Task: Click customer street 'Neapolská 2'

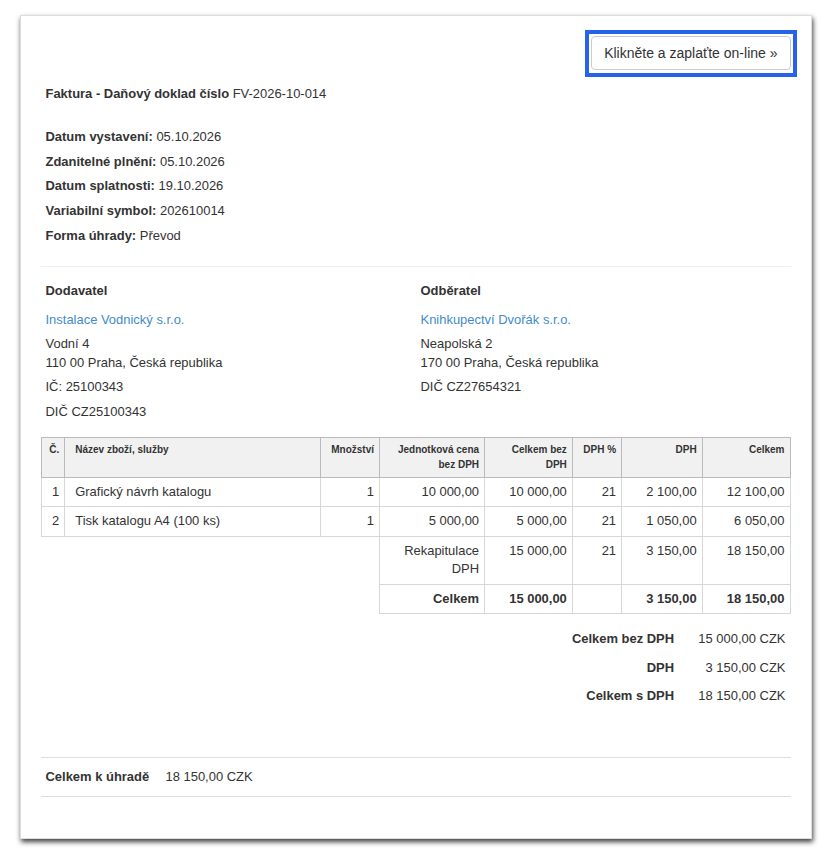Action: pyautogui.click(x=456, y=344)
